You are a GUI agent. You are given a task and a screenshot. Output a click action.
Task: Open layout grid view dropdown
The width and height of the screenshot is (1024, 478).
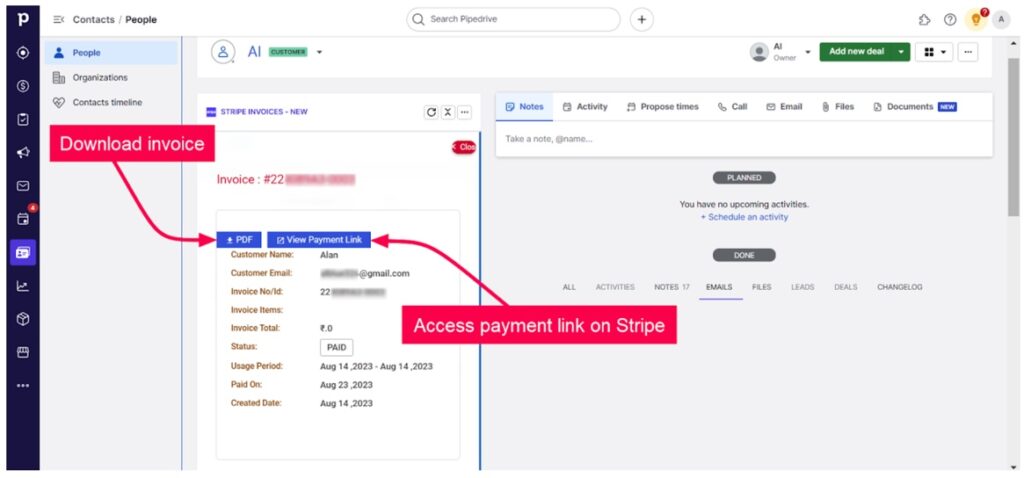(x=934, y=52)
